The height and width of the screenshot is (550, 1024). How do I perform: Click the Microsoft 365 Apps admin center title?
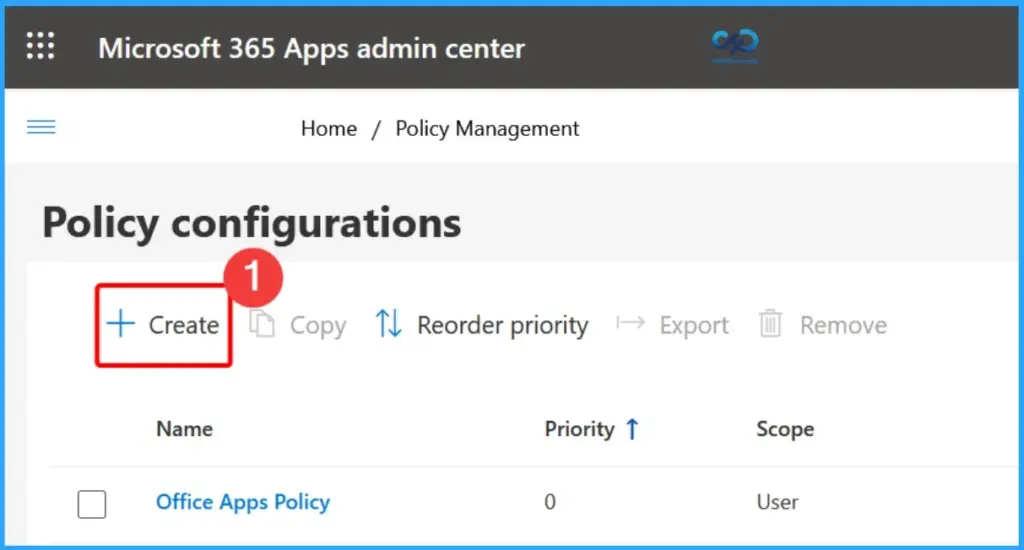[x=312, y=48]
